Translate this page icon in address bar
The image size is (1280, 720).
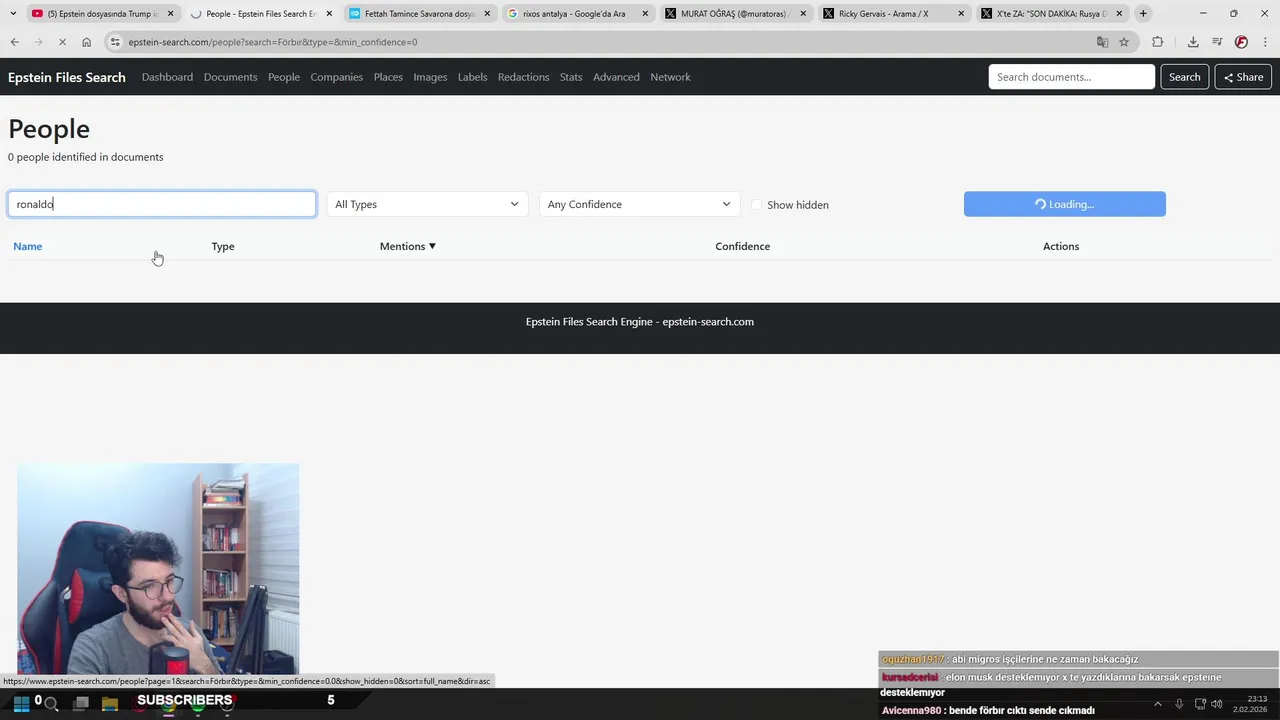click(x=1102, y=42)
